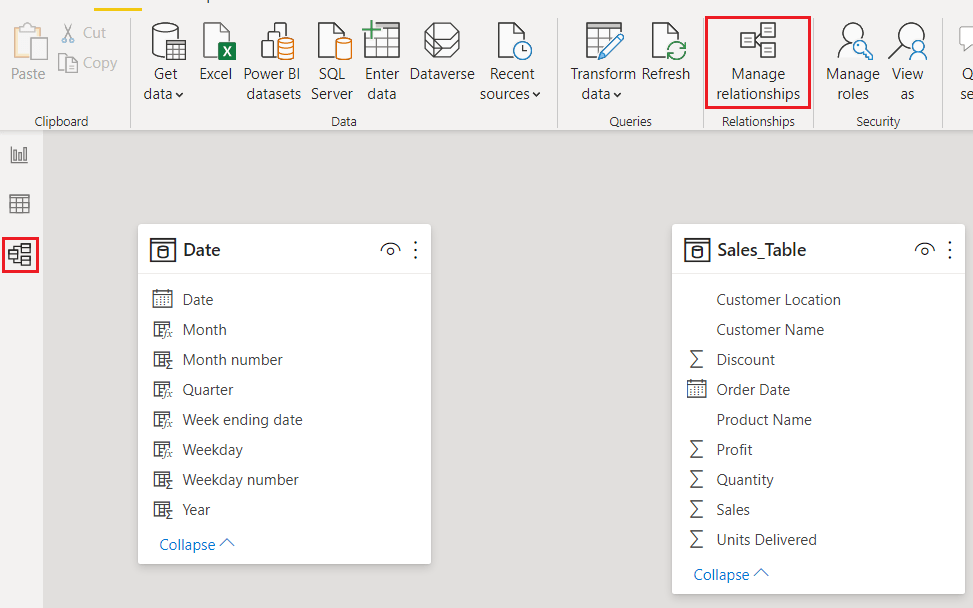Switch to Model view in sidebar

click(20, 254)
